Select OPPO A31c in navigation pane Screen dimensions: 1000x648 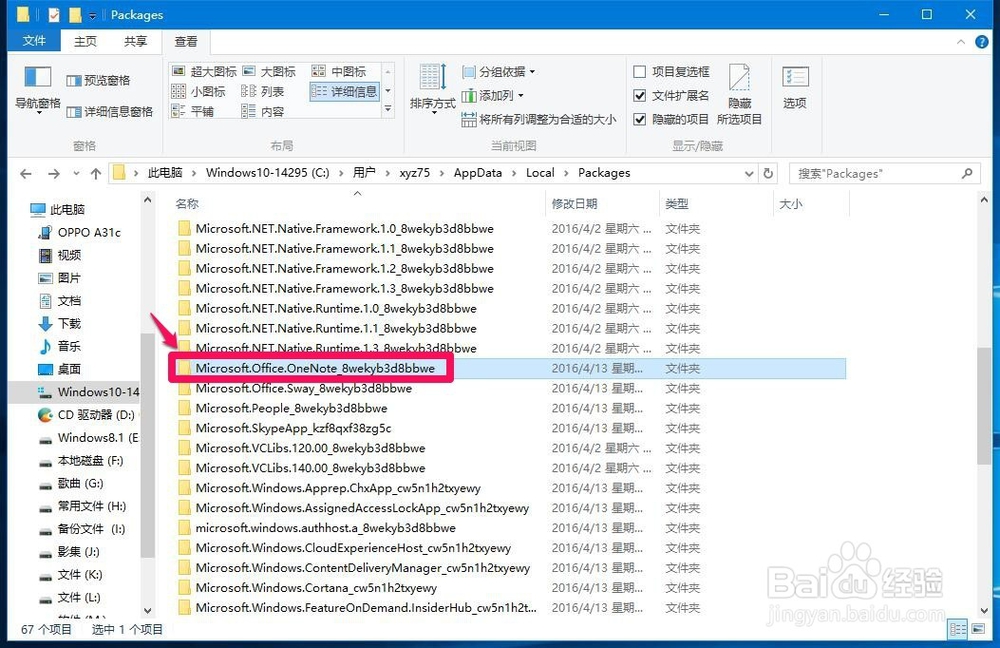point(80,232)
